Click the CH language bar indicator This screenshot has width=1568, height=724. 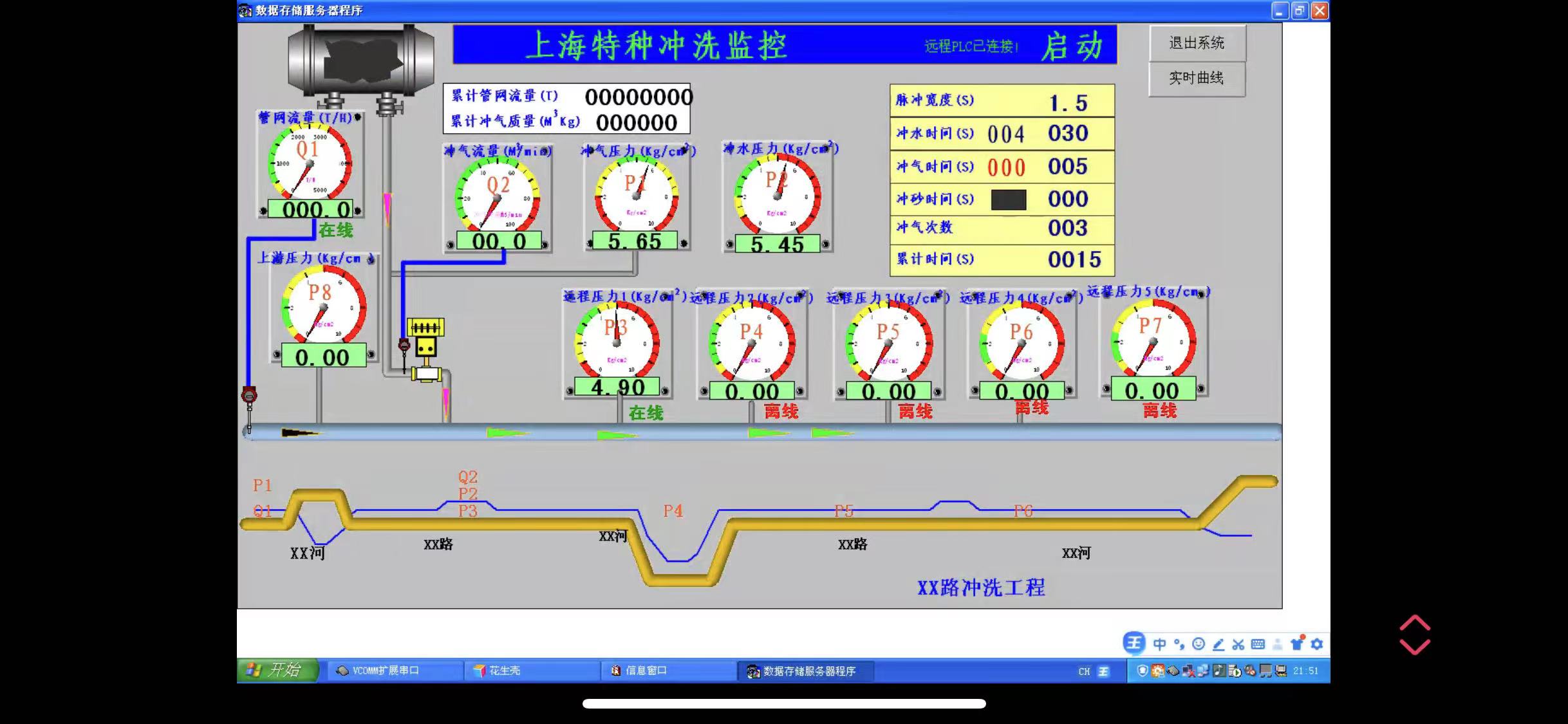(1084, 671)
